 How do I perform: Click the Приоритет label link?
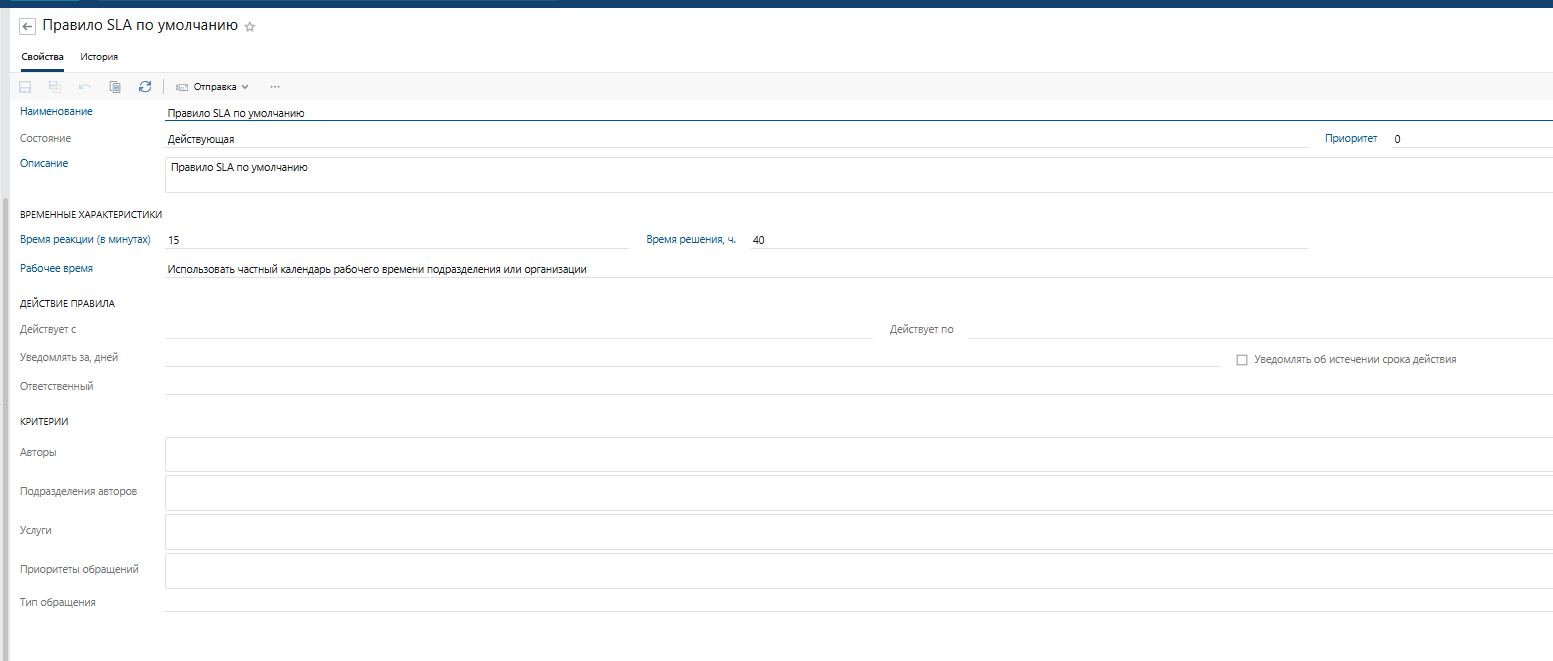(1351, 139)
